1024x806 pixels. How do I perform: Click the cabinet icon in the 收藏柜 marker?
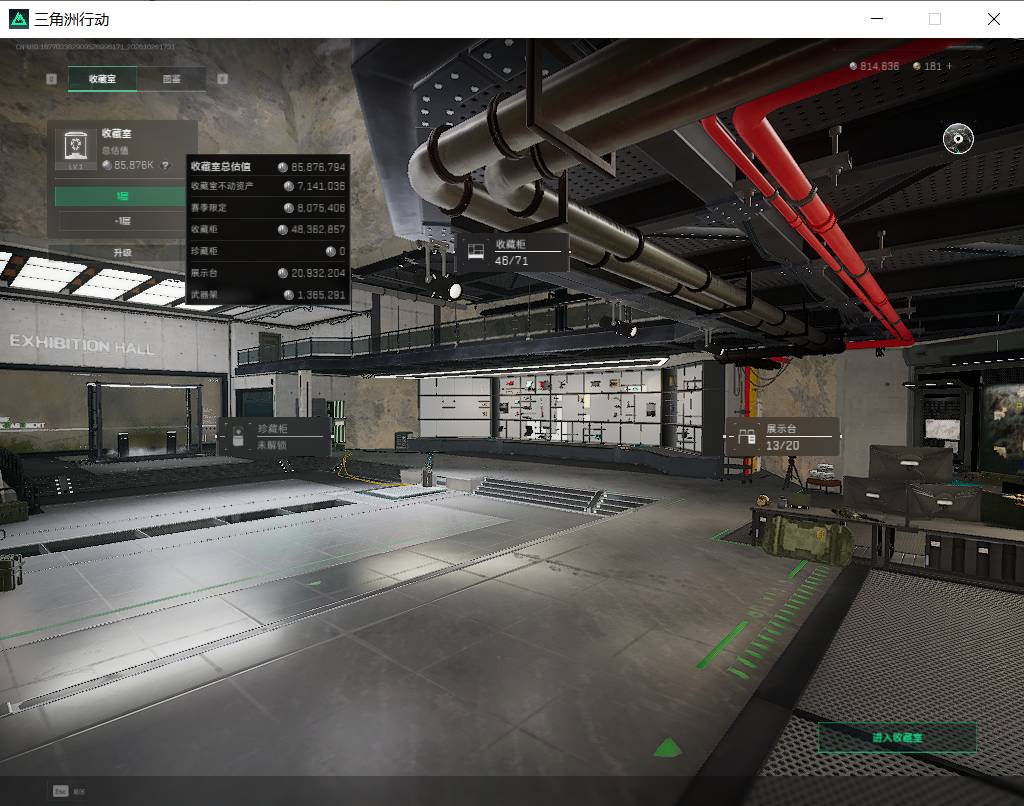[x=476, y=252]
